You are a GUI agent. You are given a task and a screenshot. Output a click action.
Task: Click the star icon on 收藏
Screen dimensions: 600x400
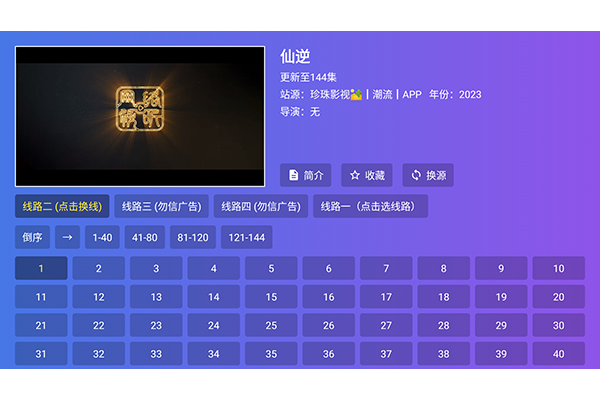pyautogui.click(x=355, y=175)
